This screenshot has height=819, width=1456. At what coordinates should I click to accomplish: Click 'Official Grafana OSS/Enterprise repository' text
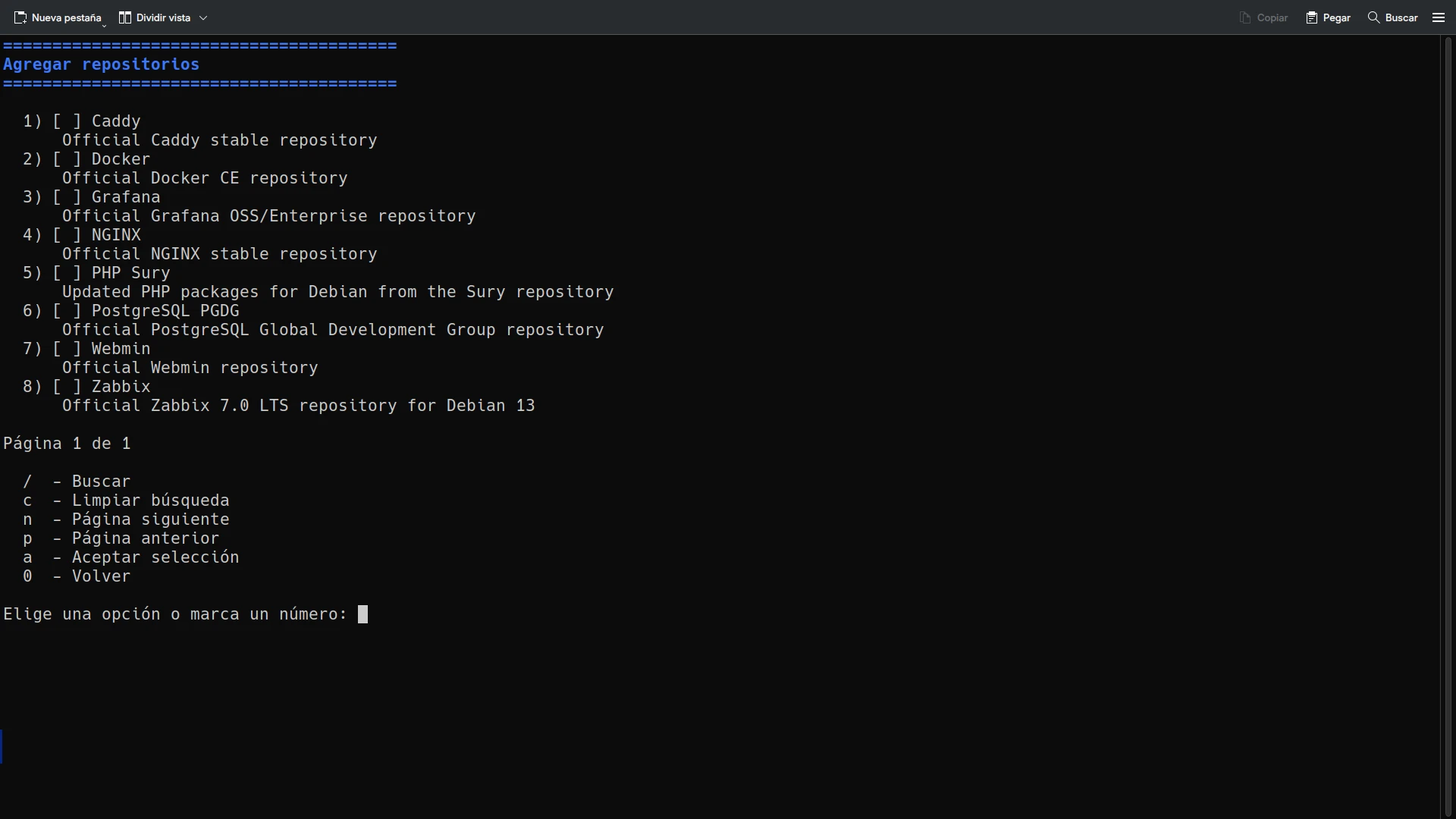click(x=269, y=216)
